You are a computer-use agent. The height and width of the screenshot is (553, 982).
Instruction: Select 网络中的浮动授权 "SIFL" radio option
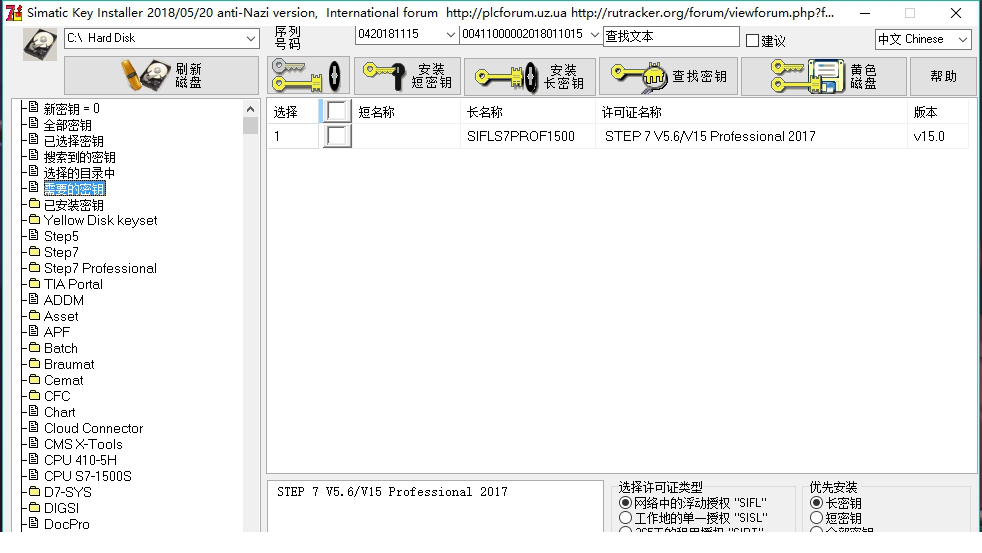[625, 503]
